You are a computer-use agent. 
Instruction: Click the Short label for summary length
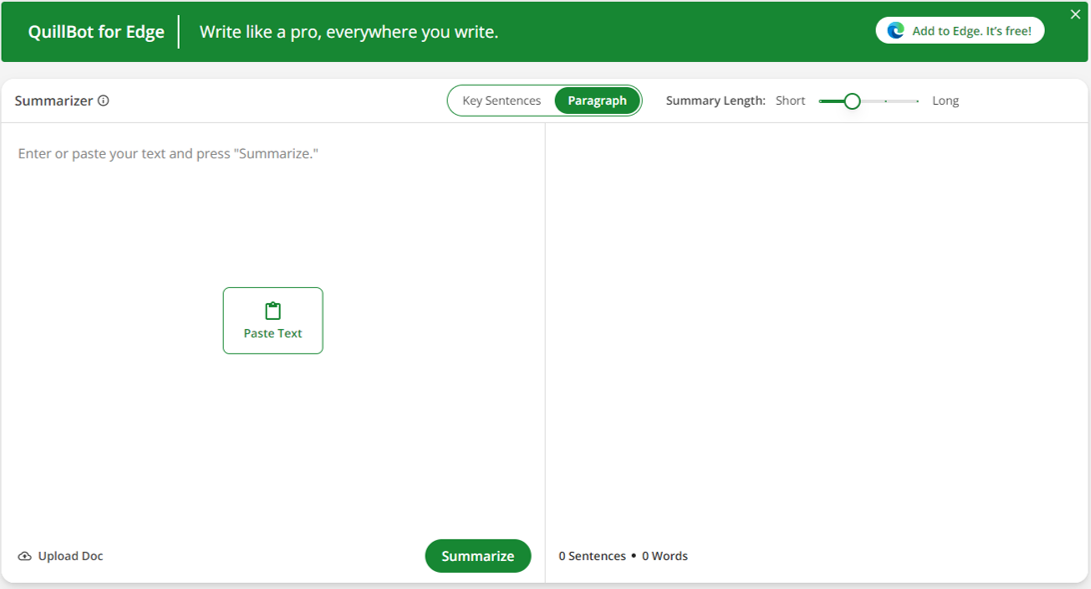point(790,101)
